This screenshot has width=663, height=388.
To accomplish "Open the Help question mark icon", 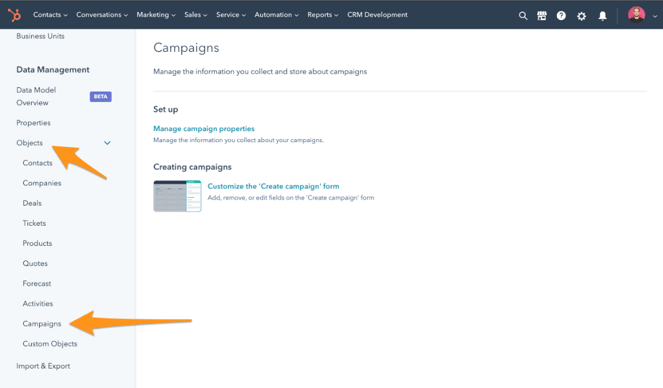I will coord(561,16).
